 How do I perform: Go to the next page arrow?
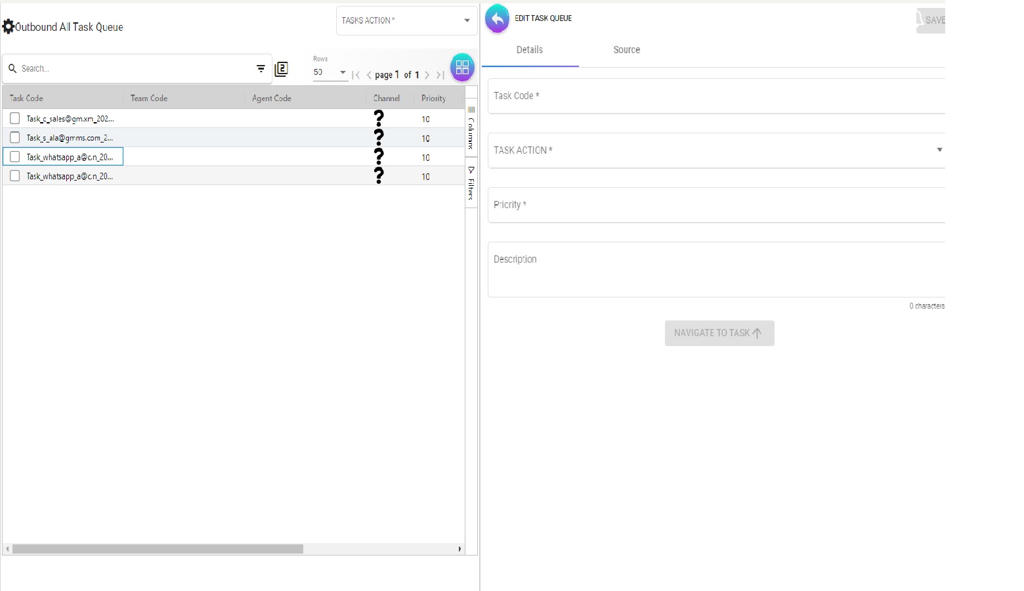pos(427,75)
